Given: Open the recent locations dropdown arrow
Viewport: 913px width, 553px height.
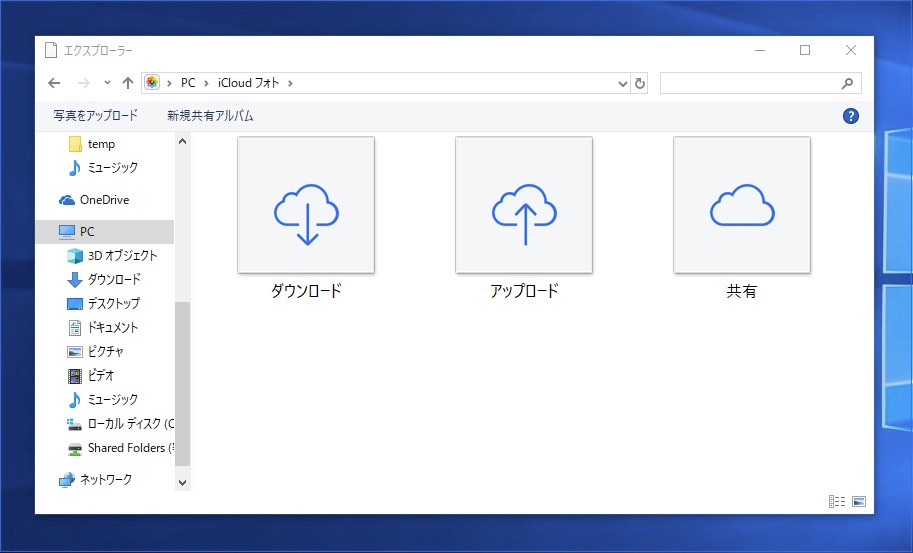Looking at the screenshot, I should point(107,83).
